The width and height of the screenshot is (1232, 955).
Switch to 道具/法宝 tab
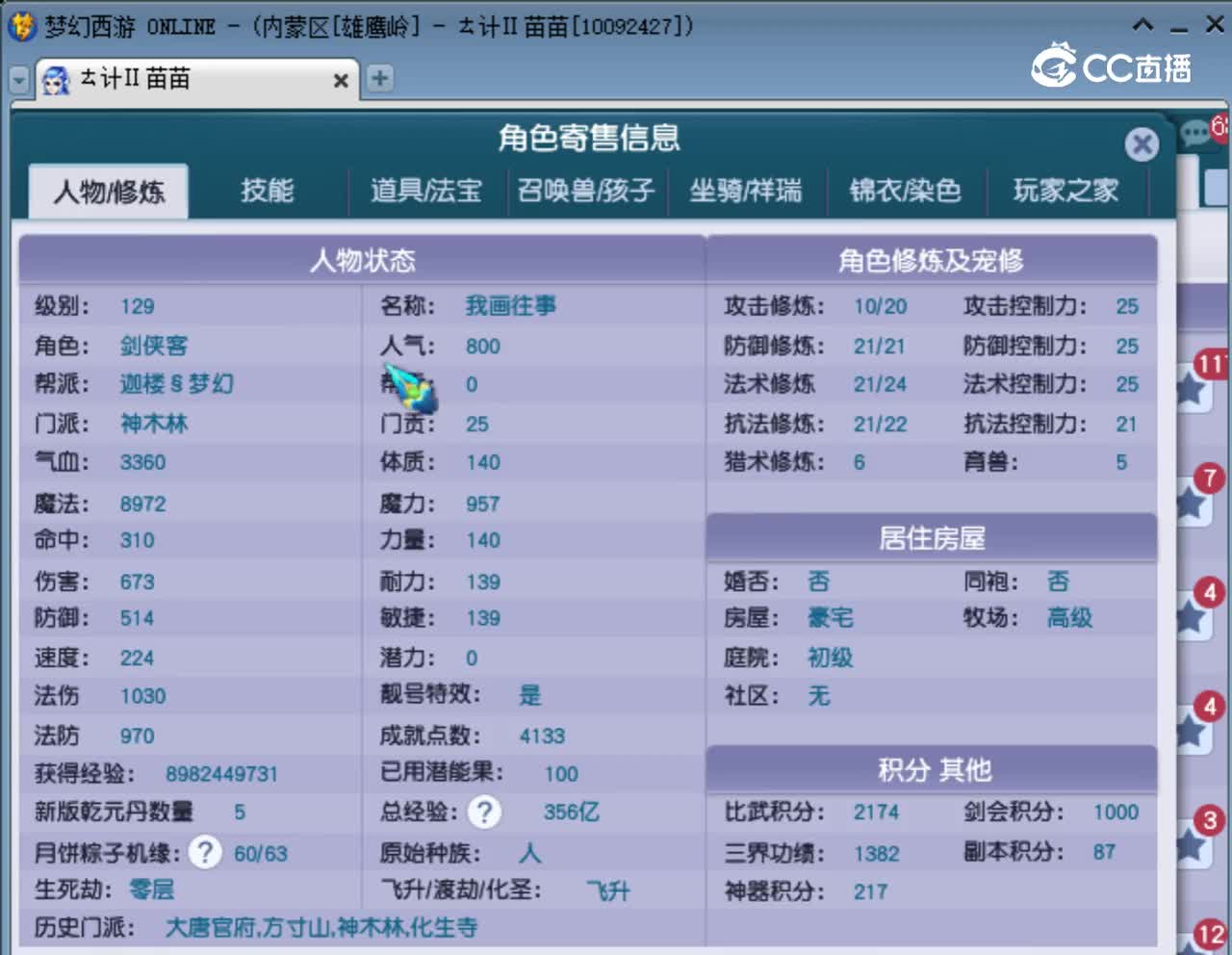(426, 191)
